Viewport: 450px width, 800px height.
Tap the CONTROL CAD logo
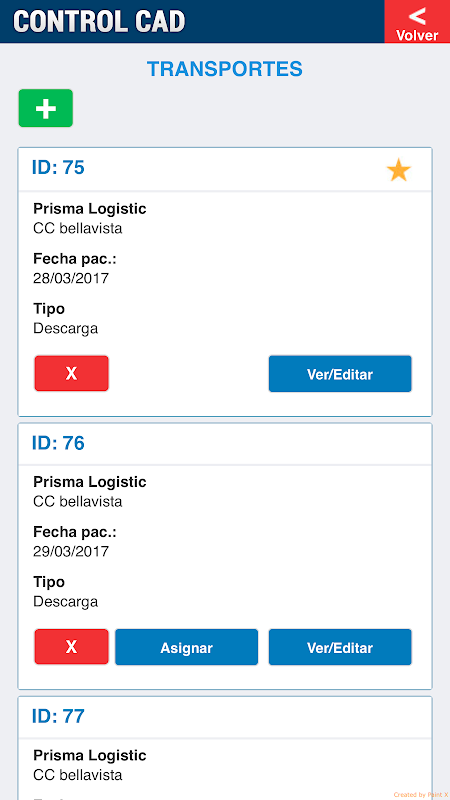click(99, 21)
